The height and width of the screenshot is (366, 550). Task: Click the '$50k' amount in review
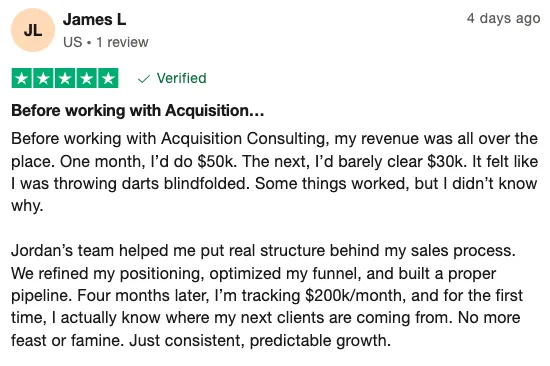coord(215,161)
